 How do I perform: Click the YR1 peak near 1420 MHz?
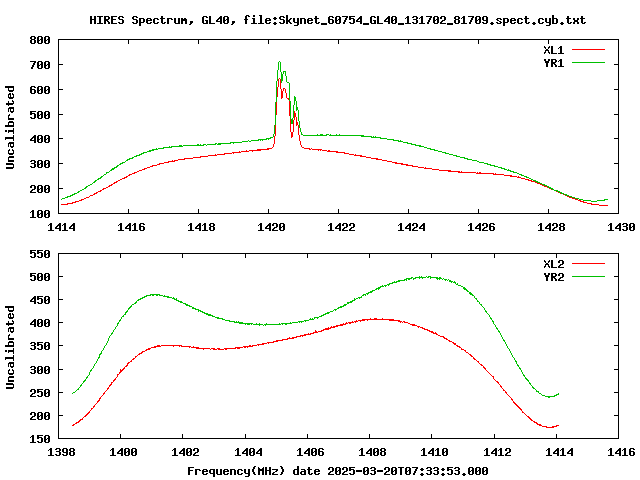[x=280, y=62]
